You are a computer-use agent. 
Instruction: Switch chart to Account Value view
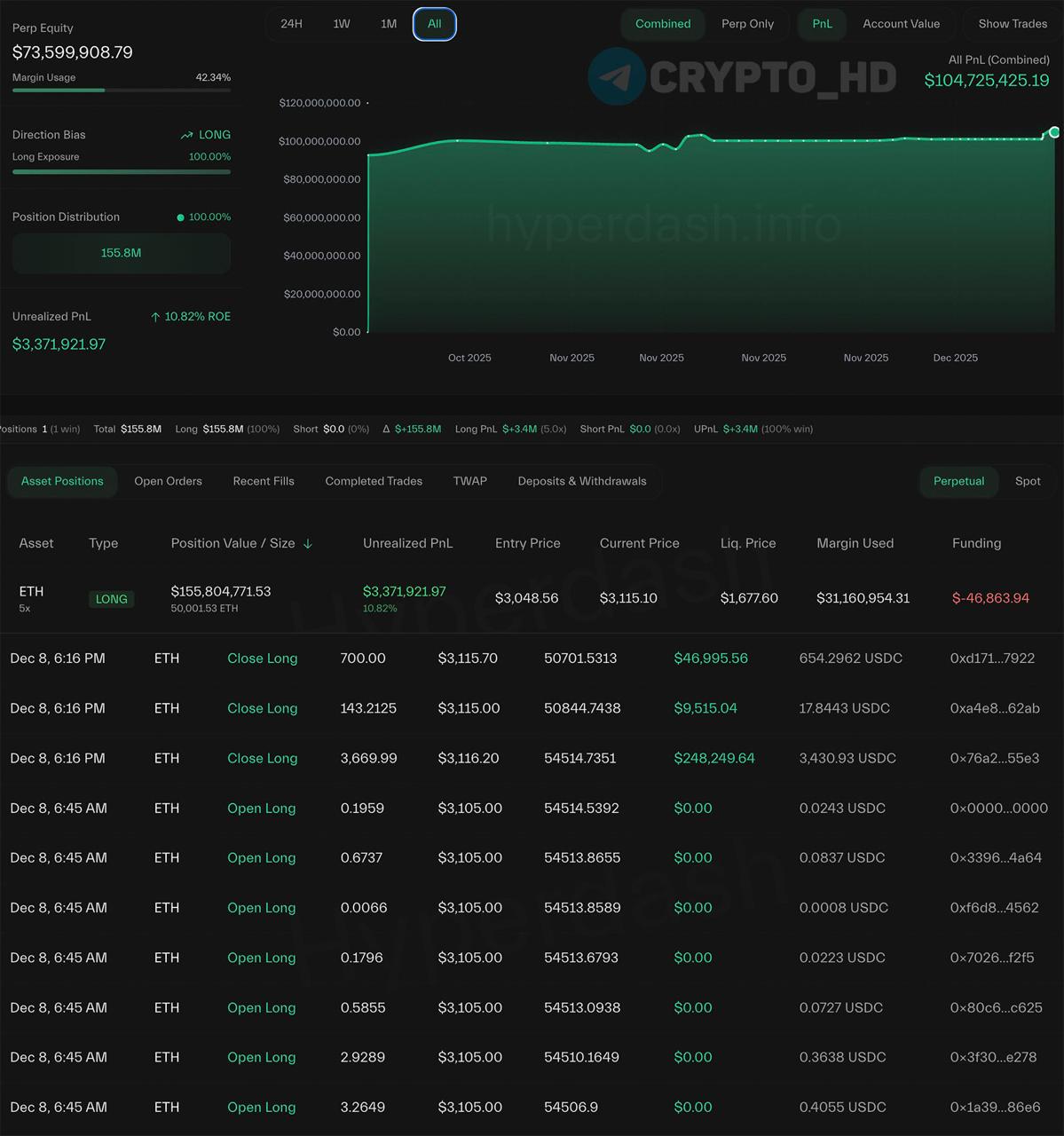click(x=901, y=24)
